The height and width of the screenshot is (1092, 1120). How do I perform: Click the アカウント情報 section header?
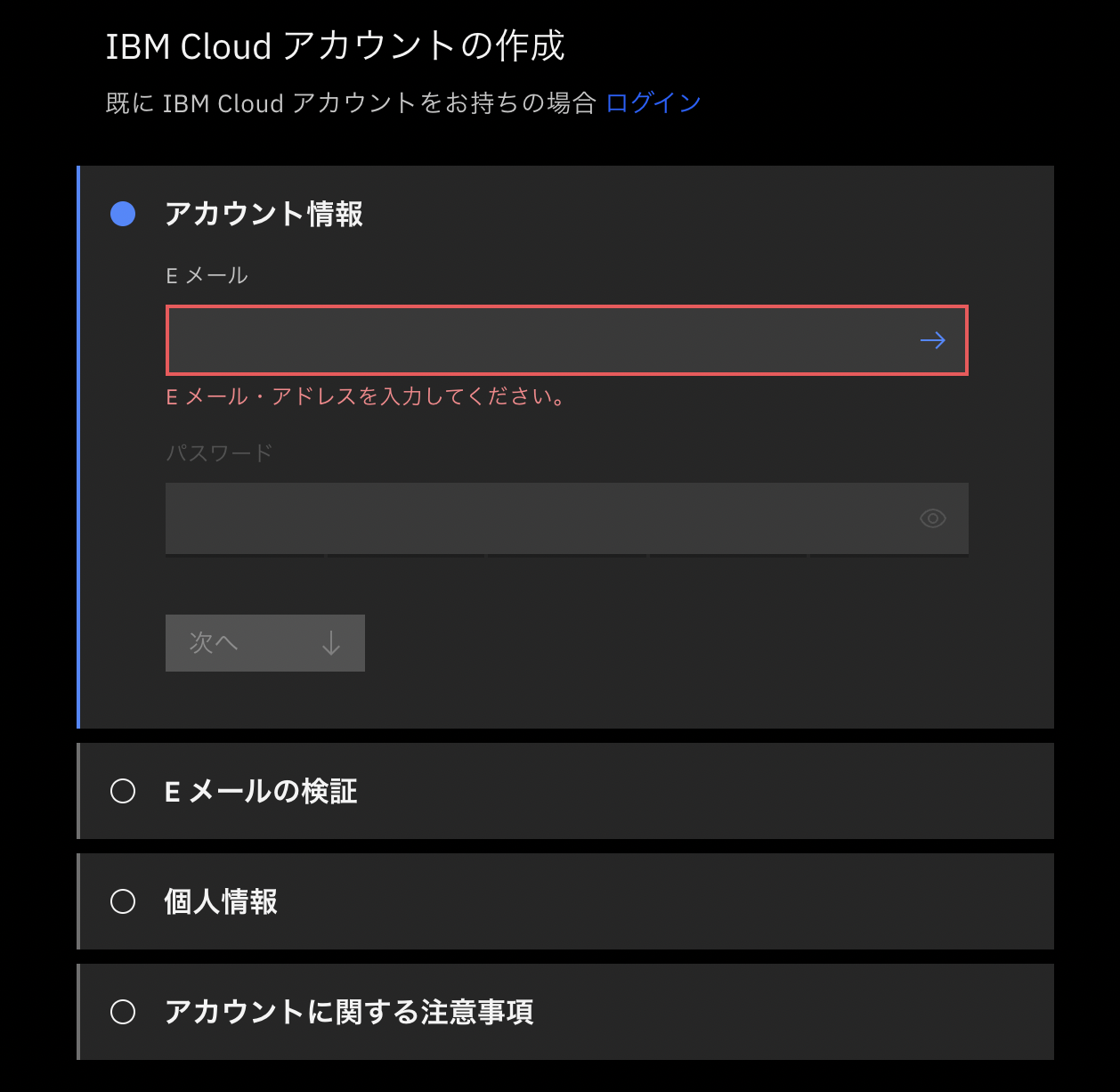click(x=264, y=214)
